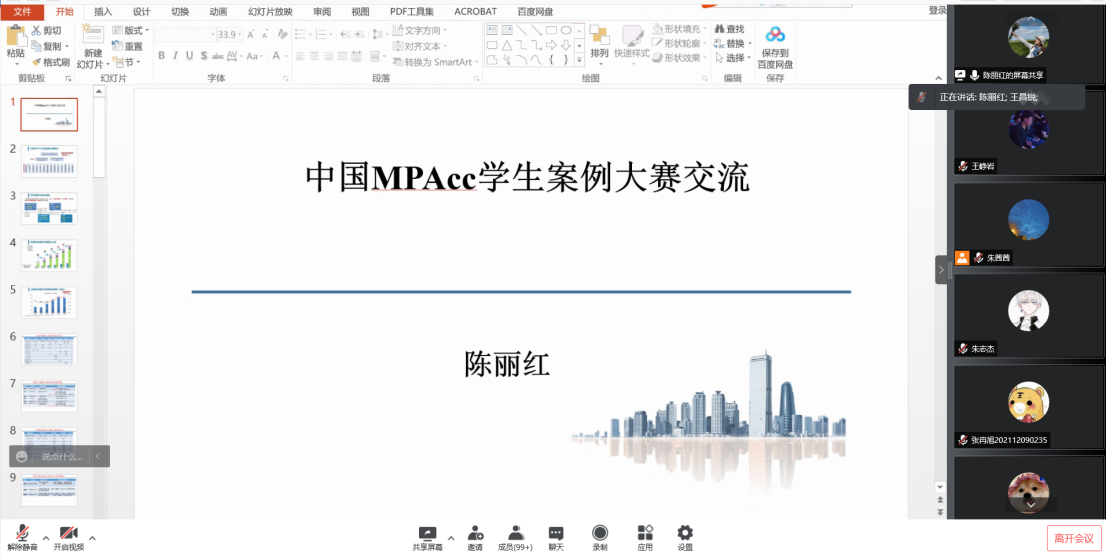Screen dimensions: 1106x557
Task: Expand audio options arrow beside unmute
Action: tap(46, 538)
